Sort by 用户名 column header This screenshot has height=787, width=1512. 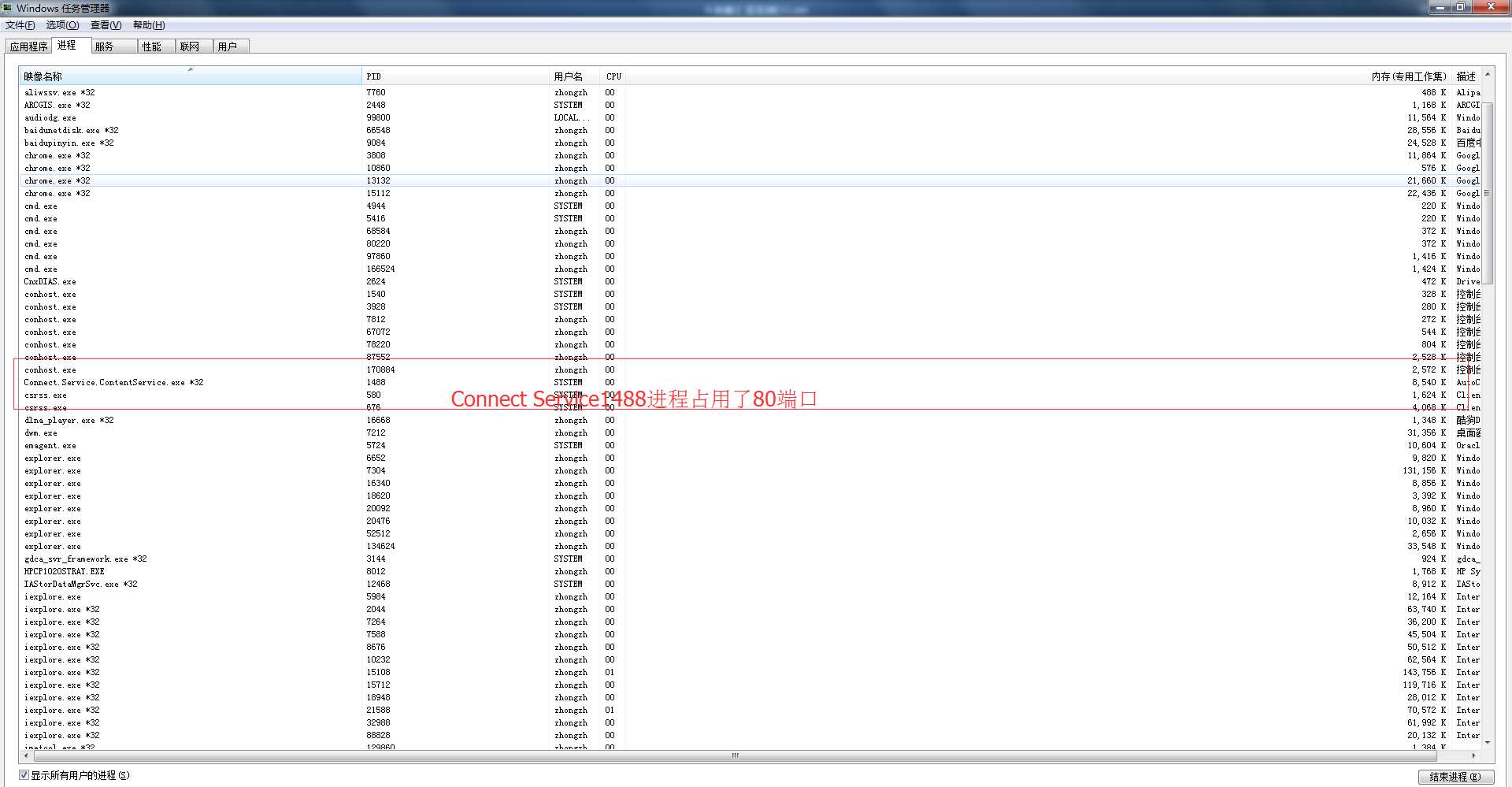pos(576,76)
